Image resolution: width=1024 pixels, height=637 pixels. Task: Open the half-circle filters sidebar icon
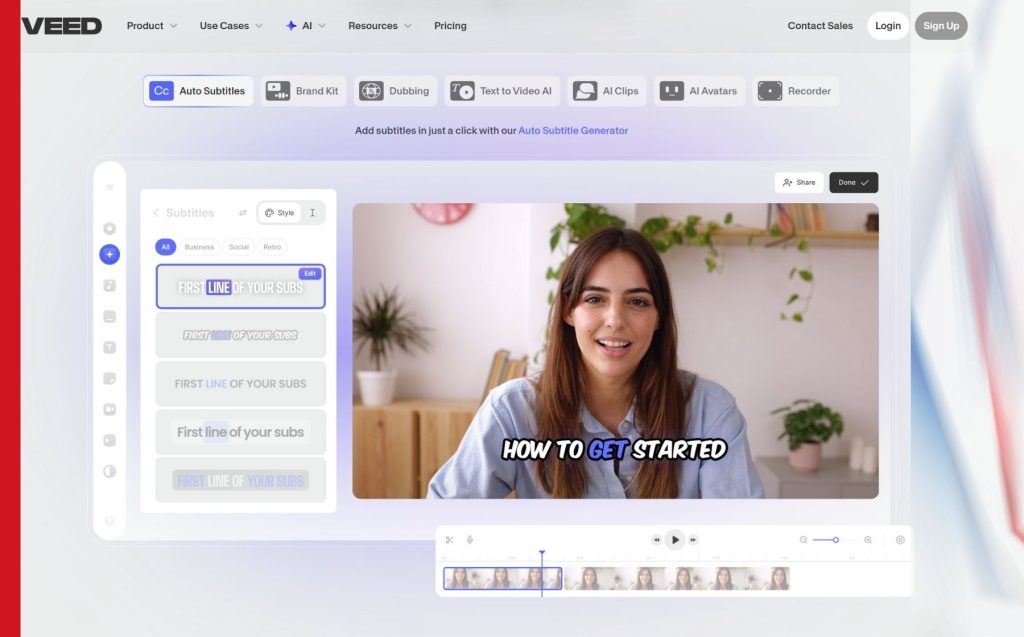pyautogui.click(x=110, y=471)
